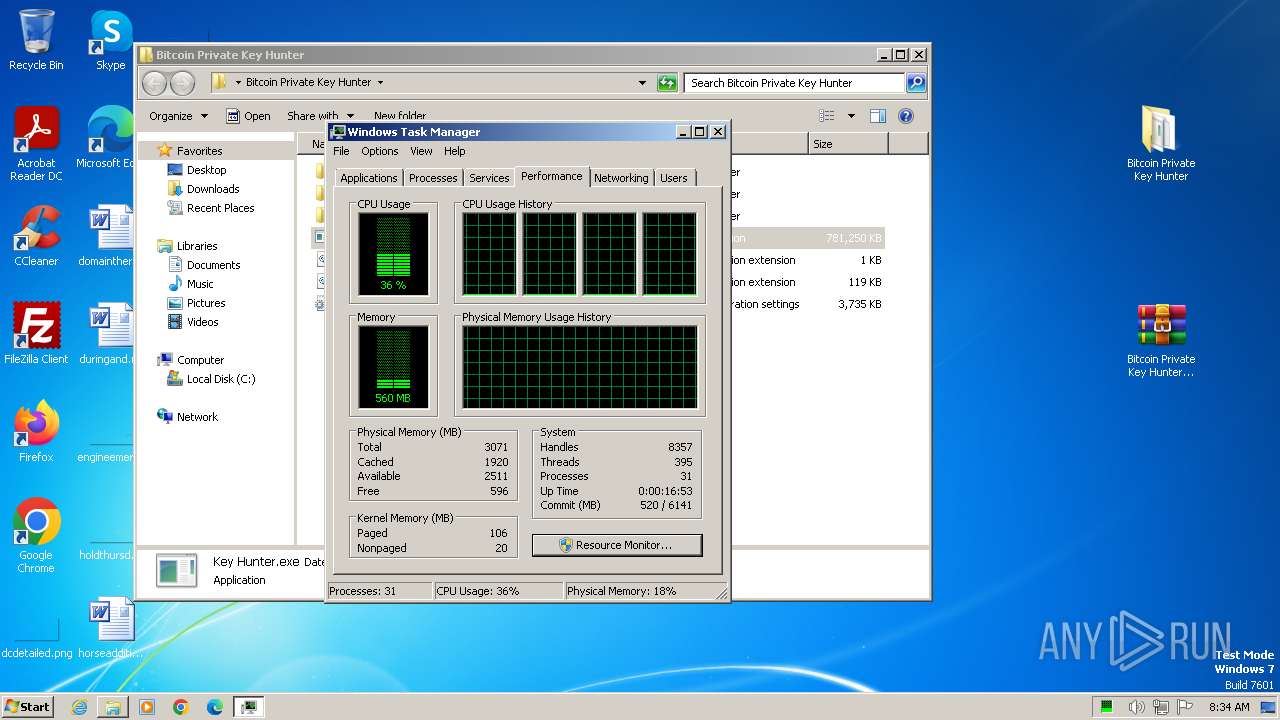This screenshot has height=720, width=1280.
Task: Open the view options dropdown arrow
Action: 851,116
